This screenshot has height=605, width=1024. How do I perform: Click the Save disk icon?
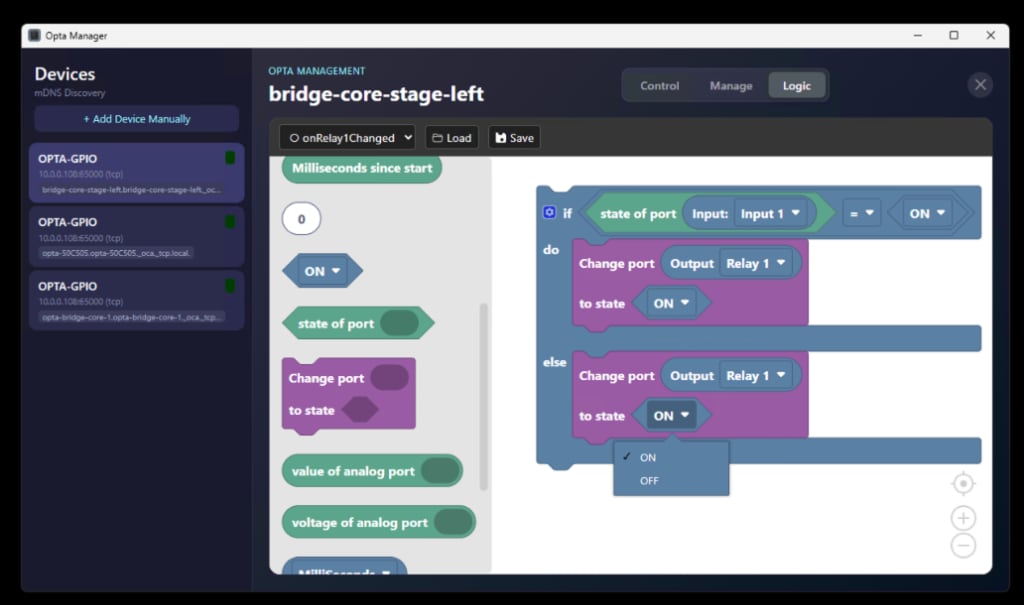coord(500,138)
